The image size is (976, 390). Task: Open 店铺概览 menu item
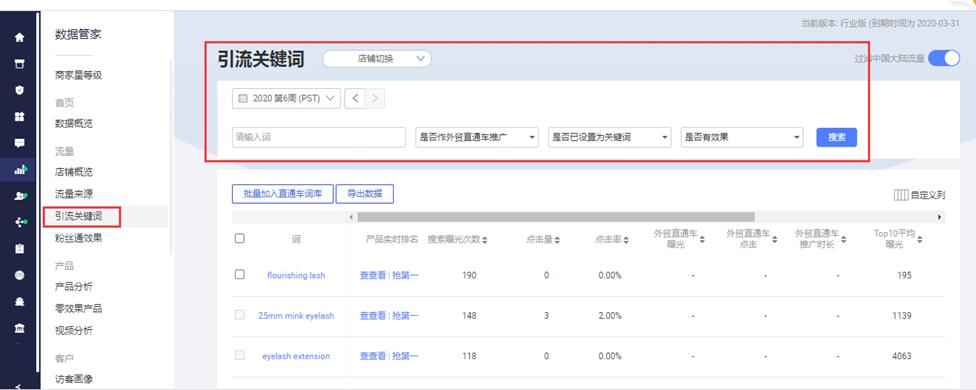[x=73, y=172]
